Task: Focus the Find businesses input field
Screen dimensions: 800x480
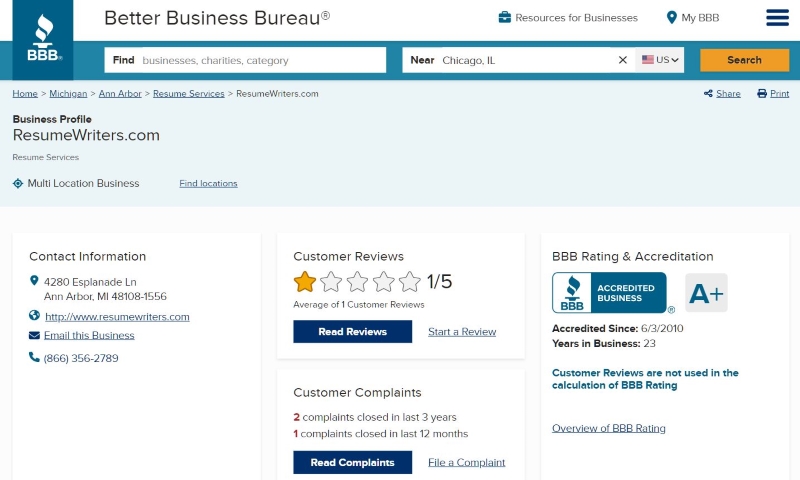Action: tap(245, 60)
